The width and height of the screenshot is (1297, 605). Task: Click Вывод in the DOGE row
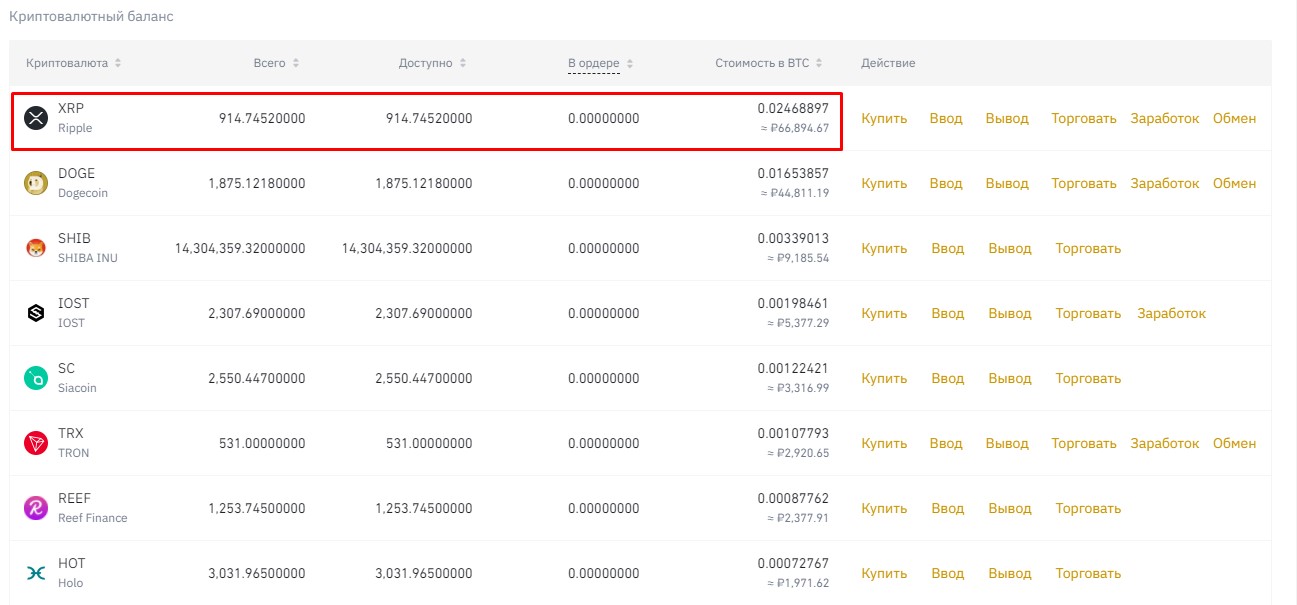pyautogui.click(x=1007, y=183)
